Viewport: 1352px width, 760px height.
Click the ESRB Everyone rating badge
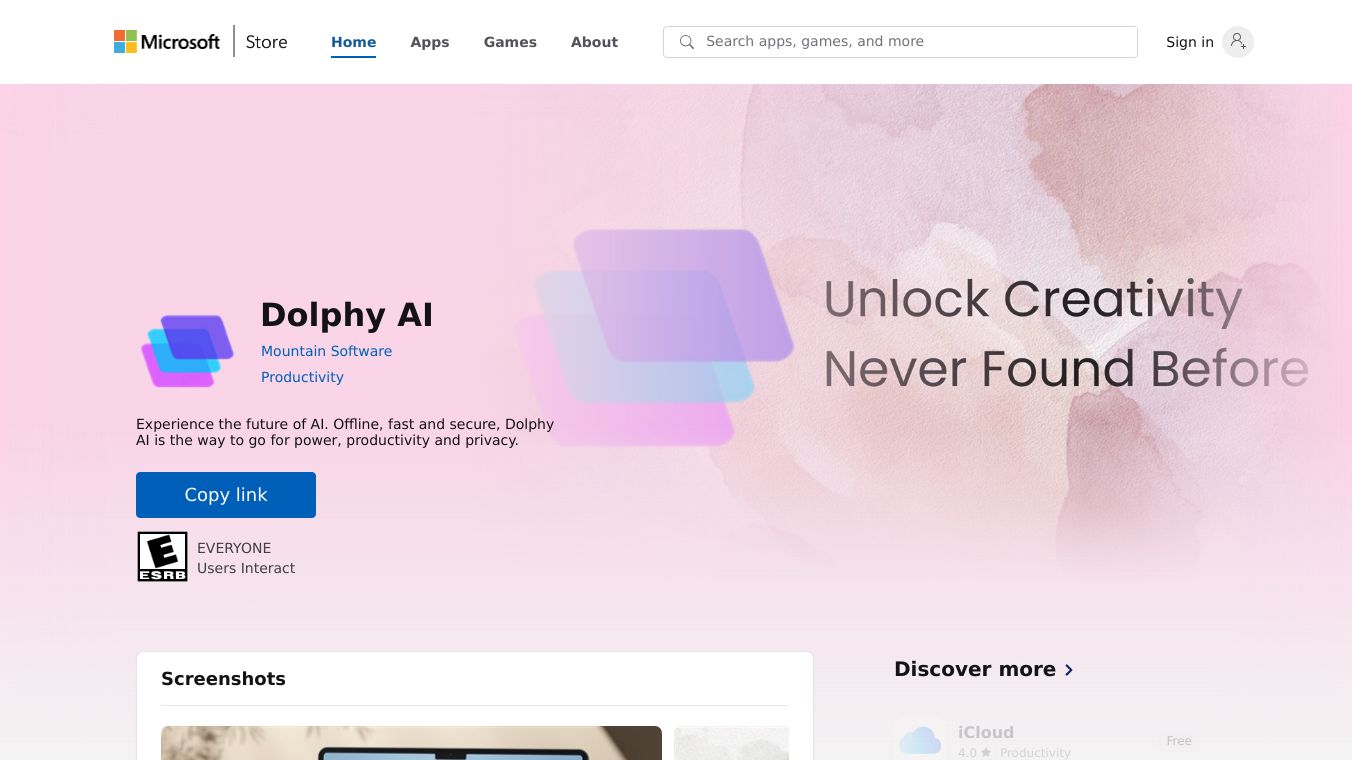pyautogui.click(x=162, y=557)
